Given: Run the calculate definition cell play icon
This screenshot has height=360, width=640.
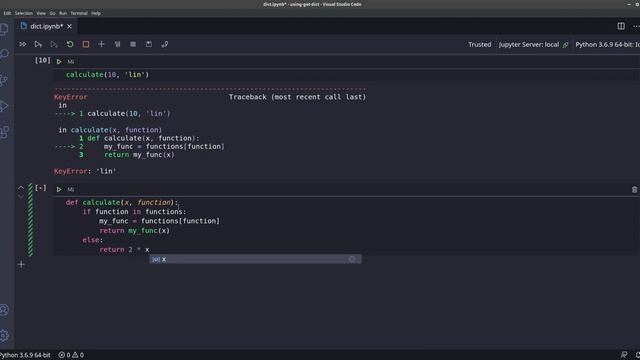Looking at the screenshot, I should click(x=59, y=189).
